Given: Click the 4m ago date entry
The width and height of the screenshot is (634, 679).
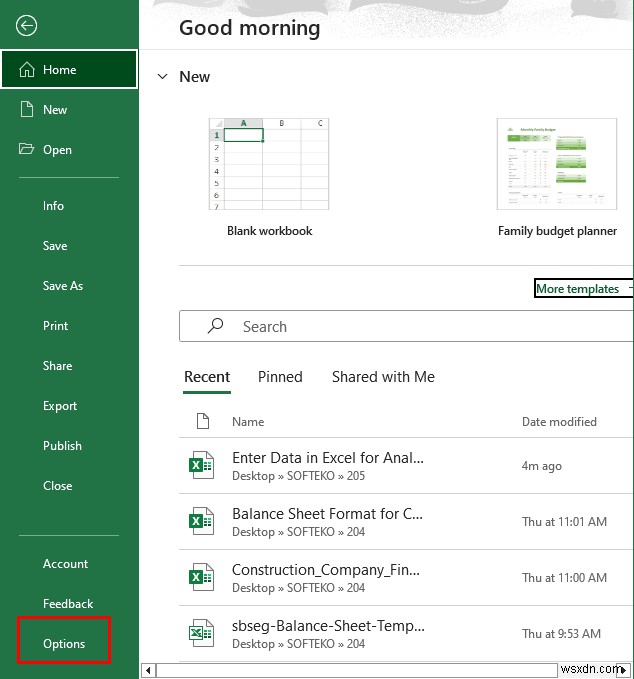Looking at the screenshot, I should coord(541,466).
